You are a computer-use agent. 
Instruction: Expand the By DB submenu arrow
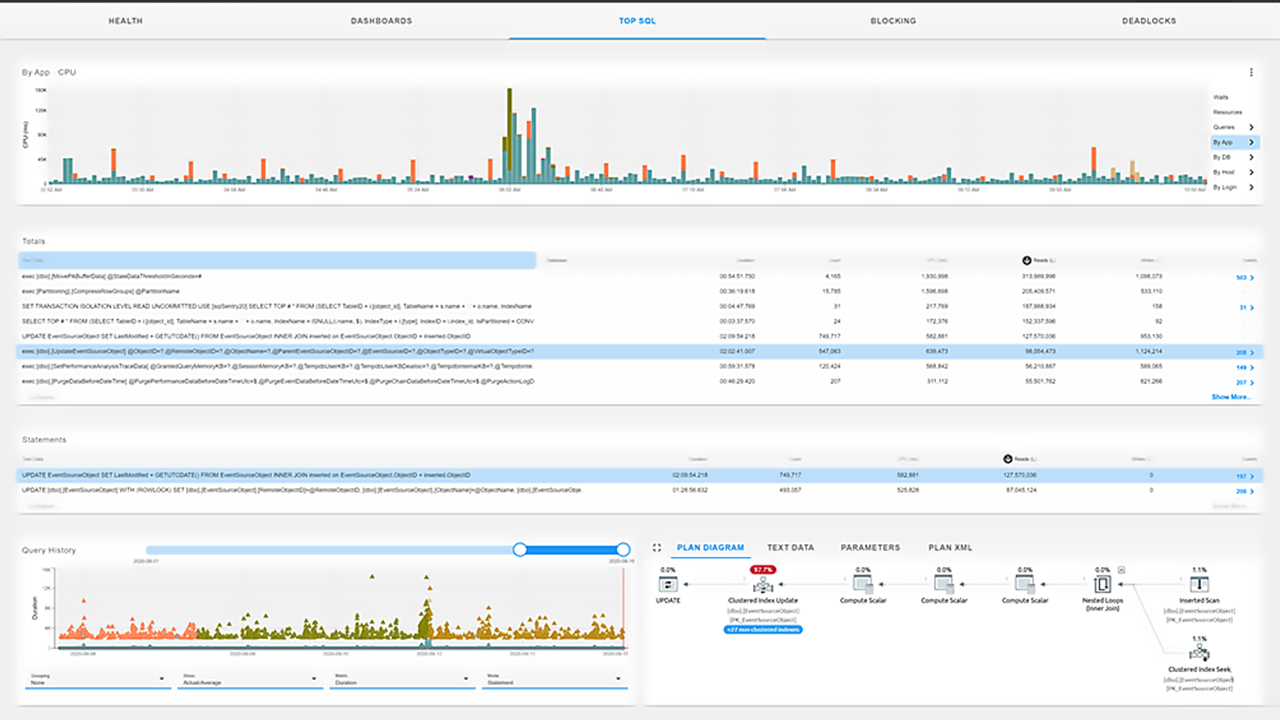point(1250,157)
